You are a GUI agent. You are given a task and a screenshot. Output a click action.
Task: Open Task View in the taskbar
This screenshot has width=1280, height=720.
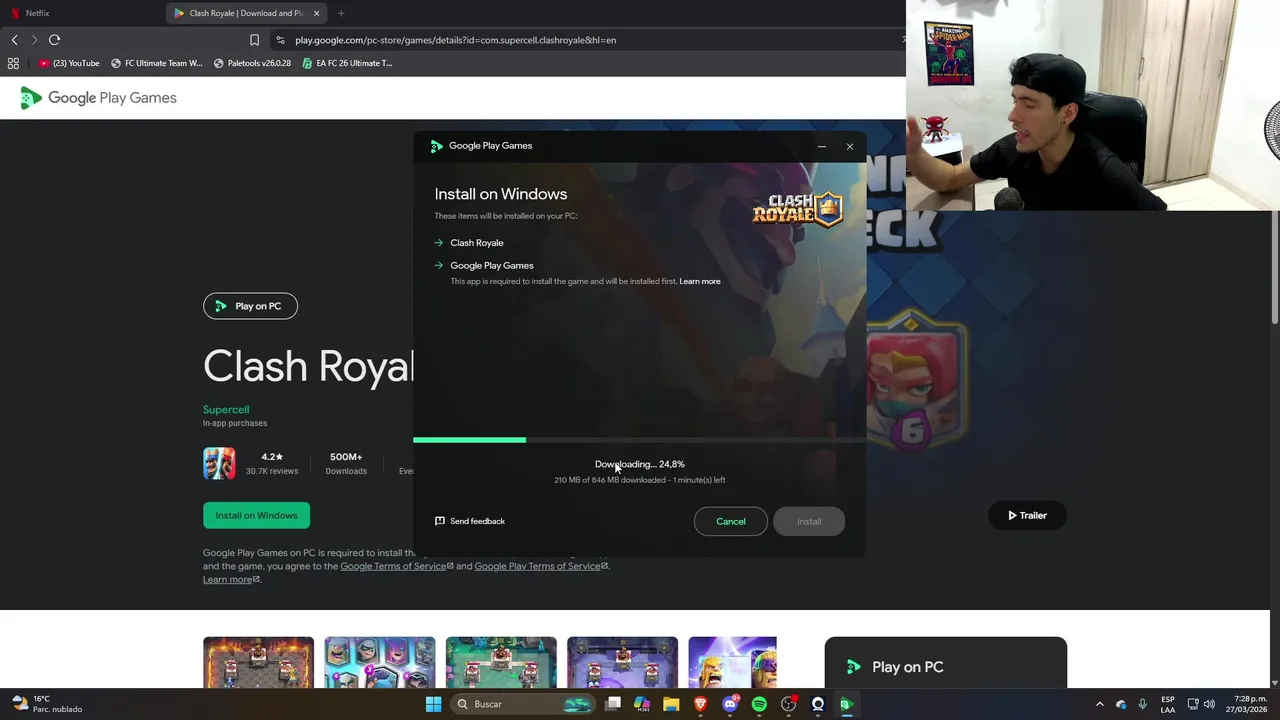[x=613, y=704]
